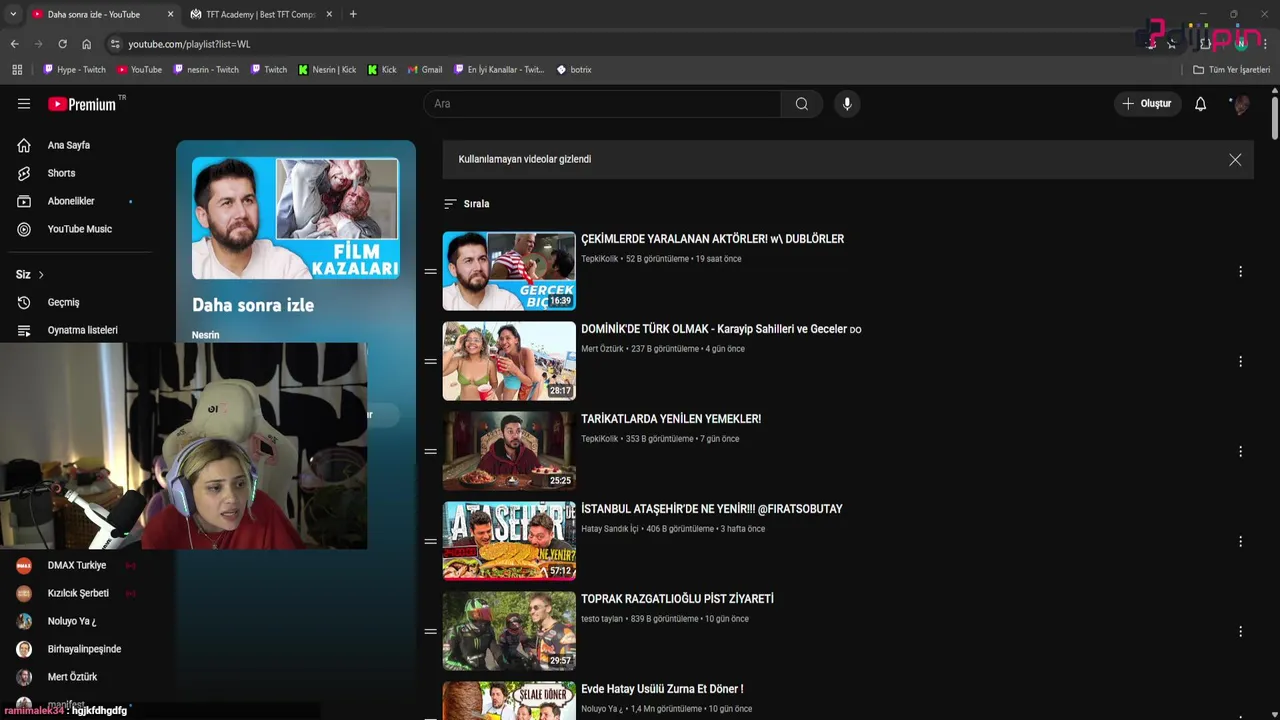Image resolution: width=1280 pixels, height=720 pixels.
Task: Grab reorder handle of DOMİNİK'DE TÜRK OLMAK video
Action: (431, 362)
